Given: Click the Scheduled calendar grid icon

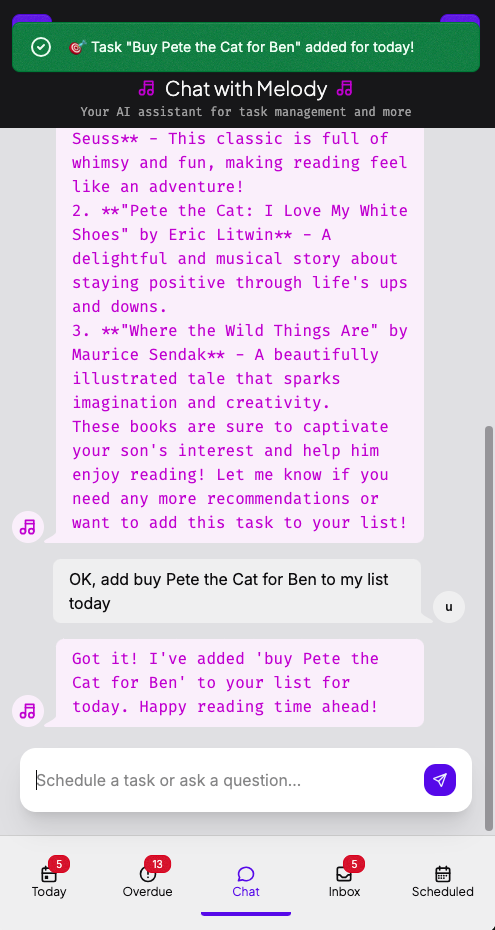Looking at the screenshot, I should 442,874.
